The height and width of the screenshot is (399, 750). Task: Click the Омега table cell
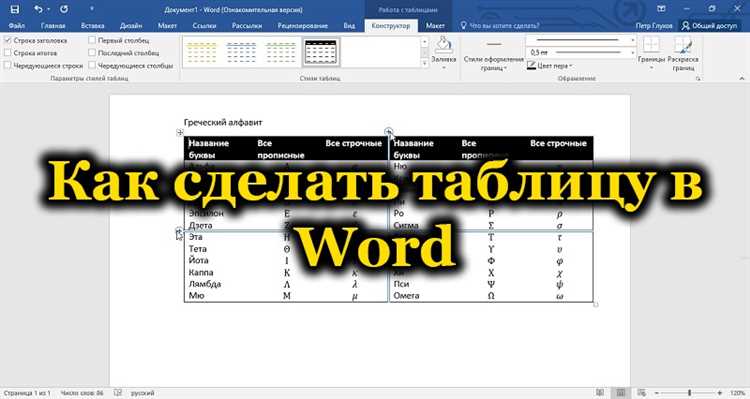pyautogui.click(x=406, y=296)
